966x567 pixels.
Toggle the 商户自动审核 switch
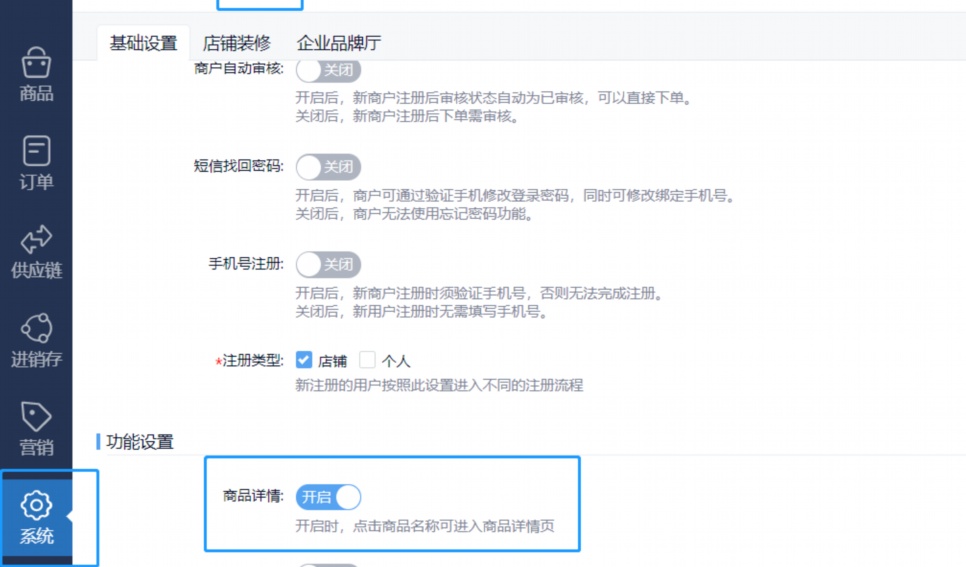(328, 70)
